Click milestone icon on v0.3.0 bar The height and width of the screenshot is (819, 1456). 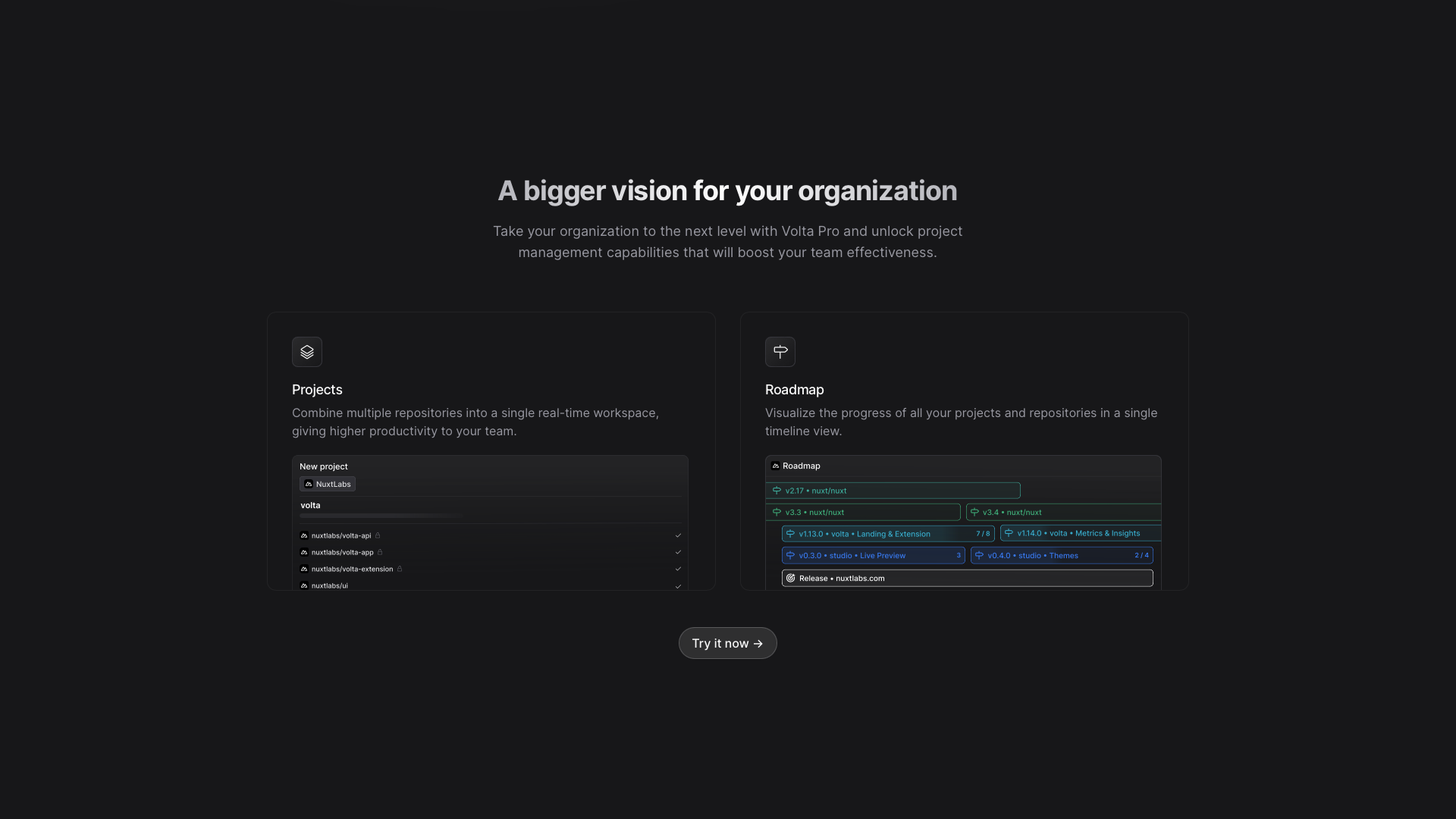(x=790, y=555)
